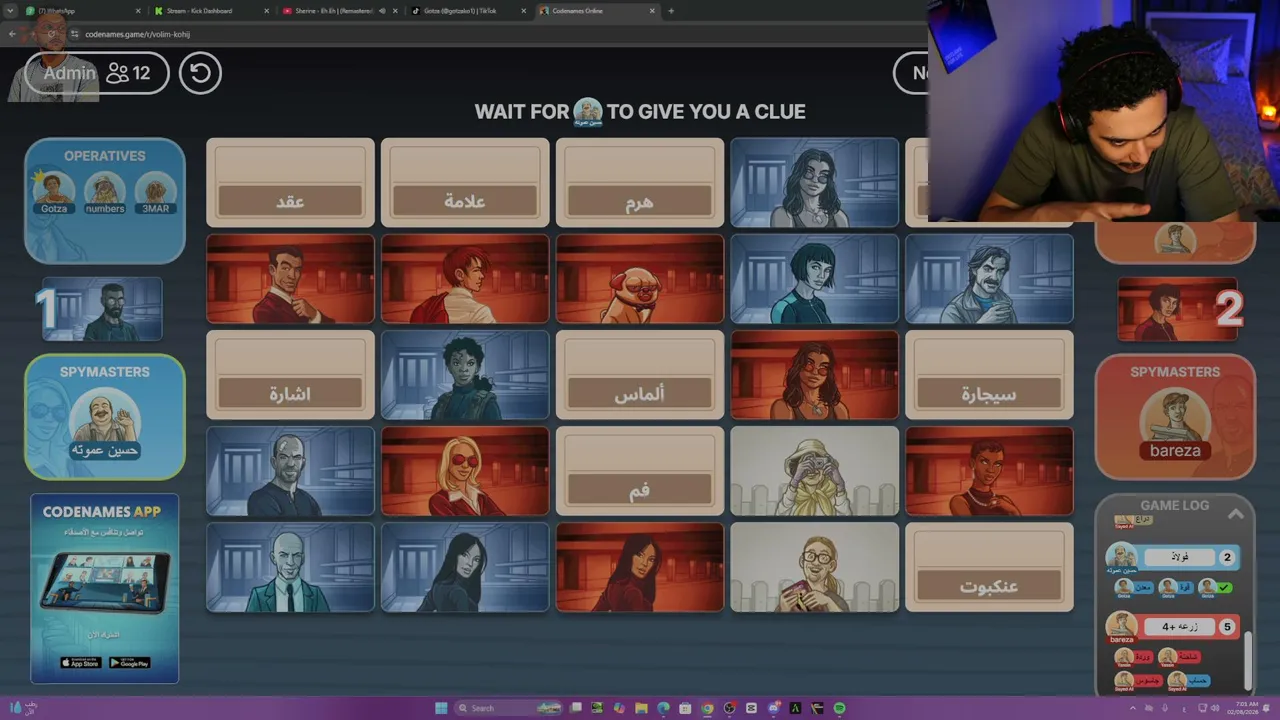
Task: Click the address bar URL codenames.game
Action: (137, 34)
